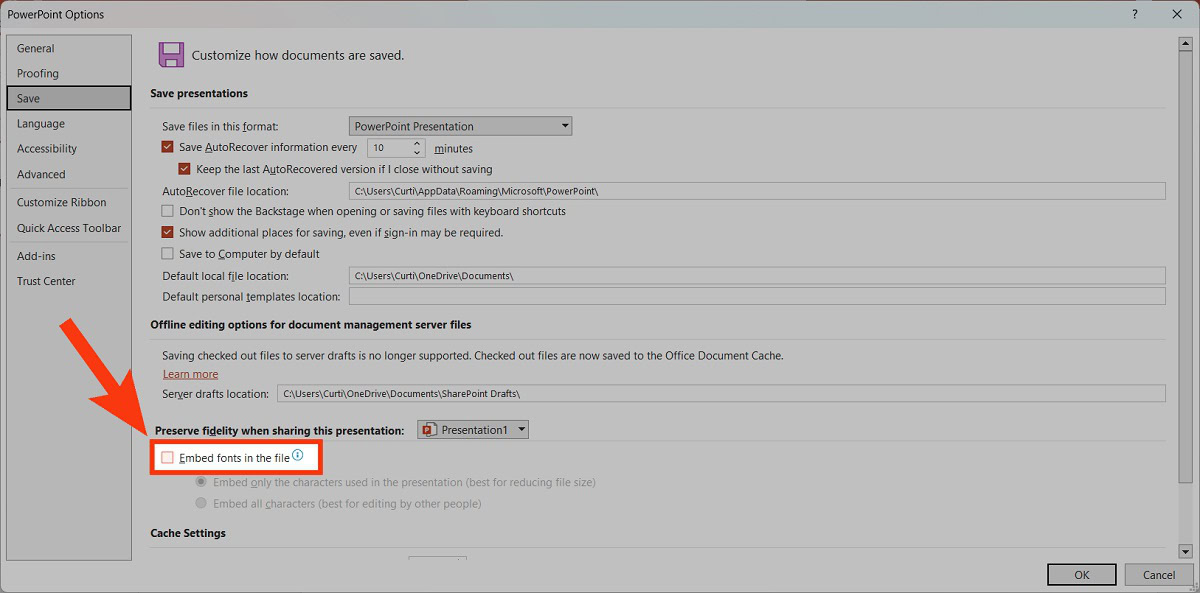Enable Embed fonts in the file
The height and width of the screenshot is (593, 1200).
coord(168,458)
